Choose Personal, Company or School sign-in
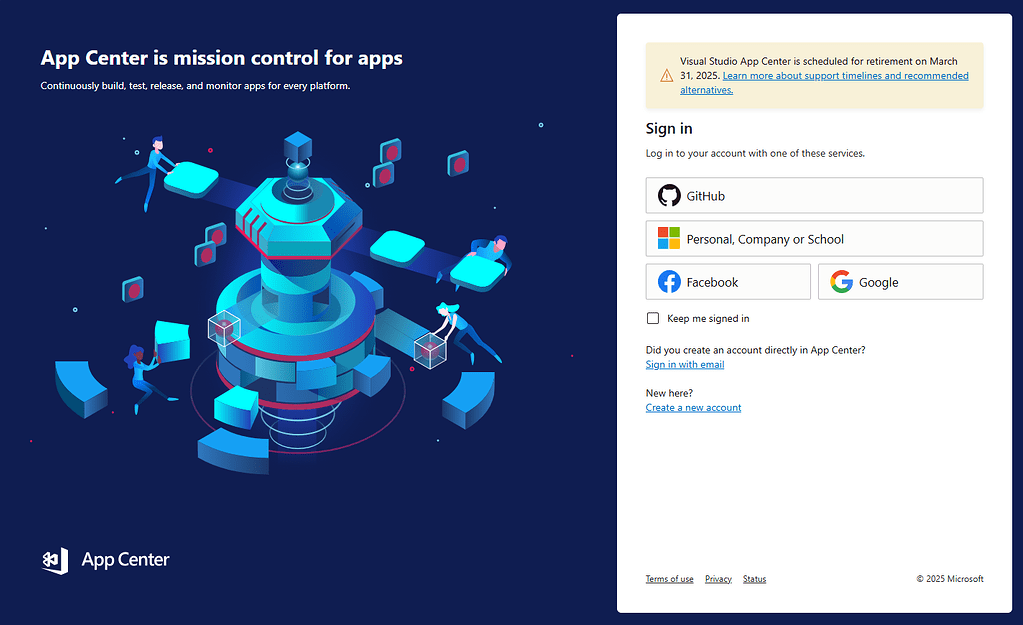 [x=814, y=238]
